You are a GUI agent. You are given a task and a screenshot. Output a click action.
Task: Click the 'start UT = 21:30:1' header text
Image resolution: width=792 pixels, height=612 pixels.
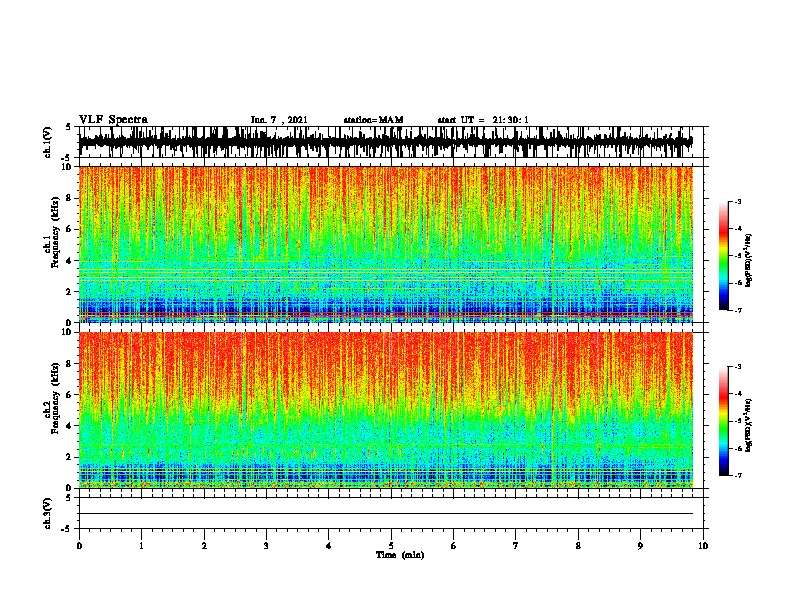[x=483, y=120]
